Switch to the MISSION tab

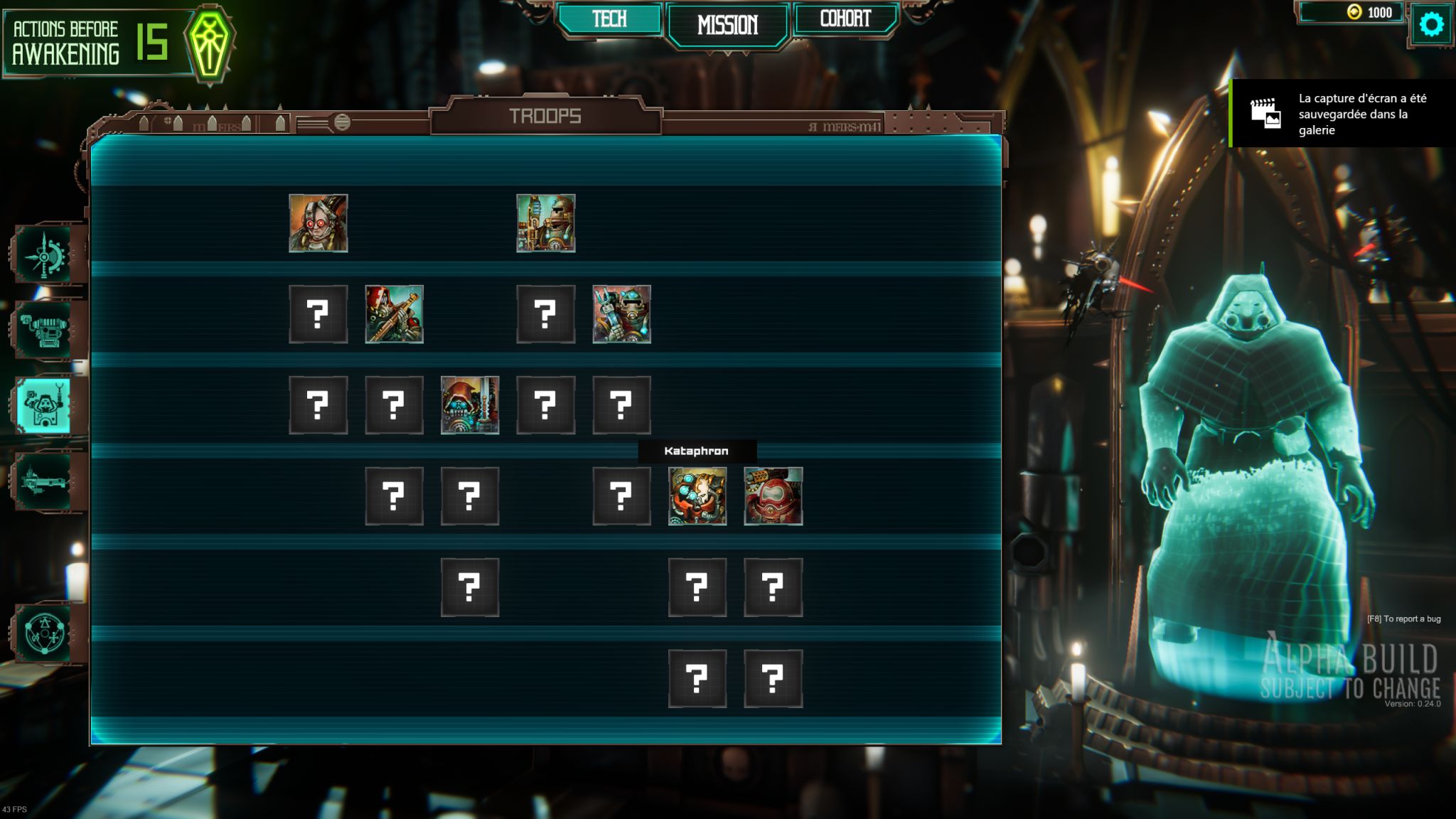728,25
